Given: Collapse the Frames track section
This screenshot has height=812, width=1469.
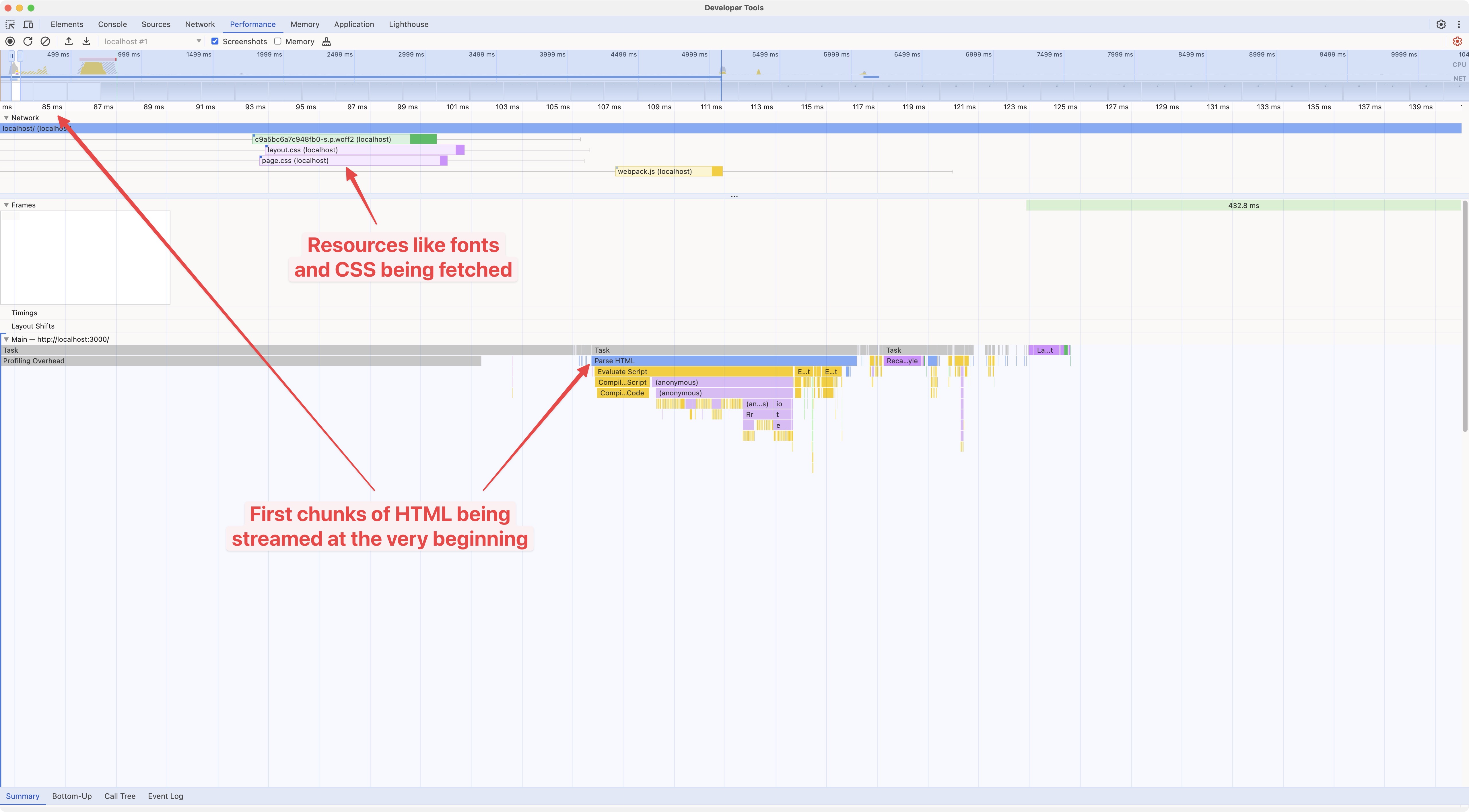Looking at the screenshot, I should click(6, 205).
